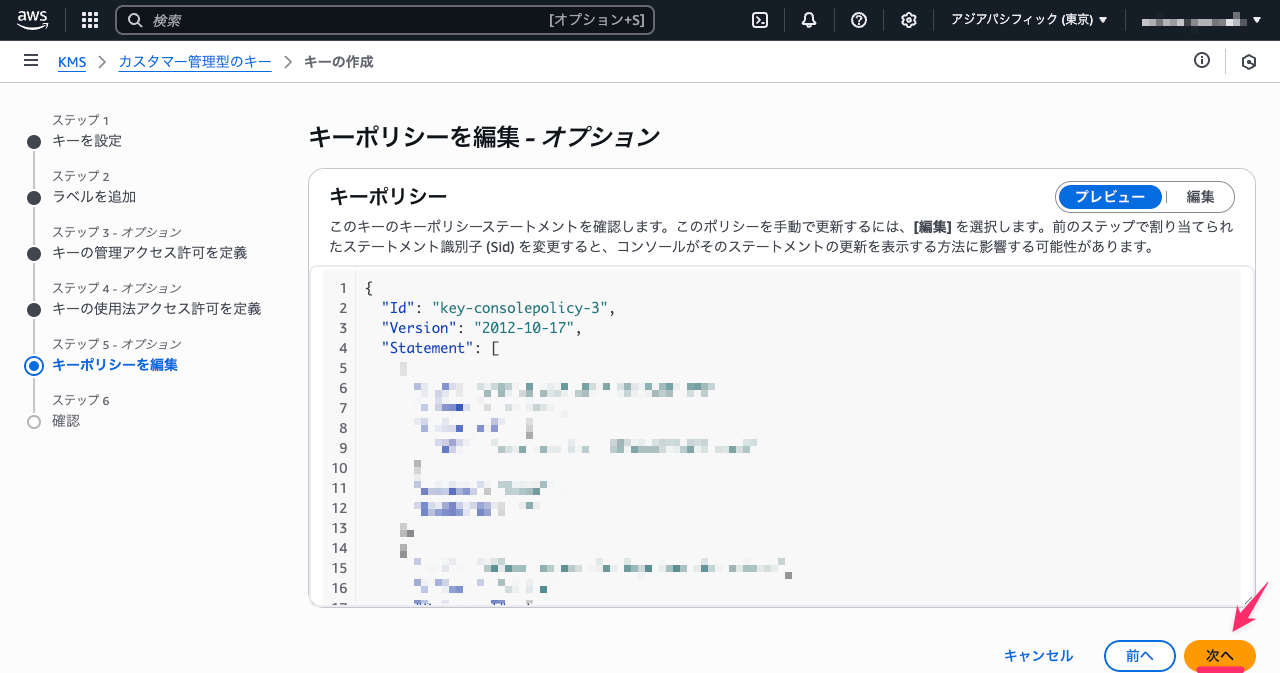Switch policy view to 編集
Image resolution: width=1280 pixels, height=673 pixels.
(1200, 197)
